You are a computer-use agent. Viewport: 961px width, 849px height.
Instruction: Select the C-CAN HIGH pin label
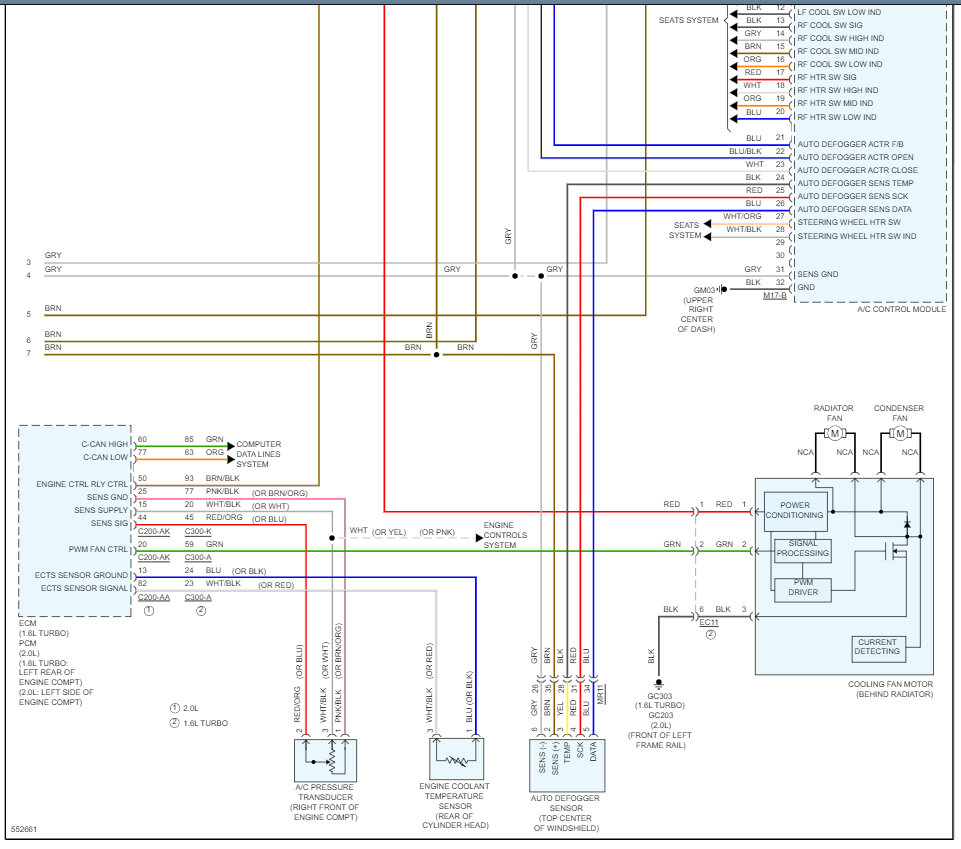pyautogui.click(x=104, y=444)
